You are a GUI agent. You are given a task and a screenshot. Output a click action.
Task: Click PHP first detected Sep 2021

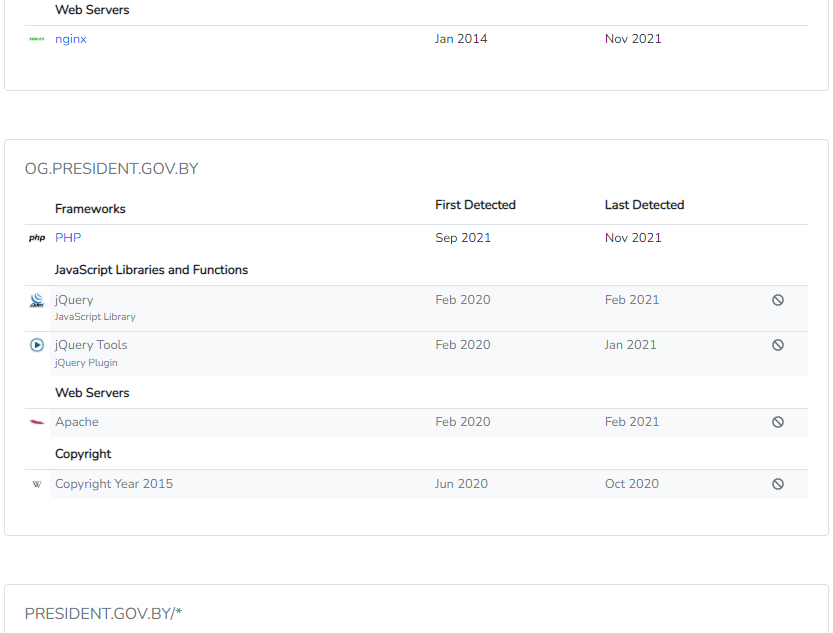[x=463, y=237]
